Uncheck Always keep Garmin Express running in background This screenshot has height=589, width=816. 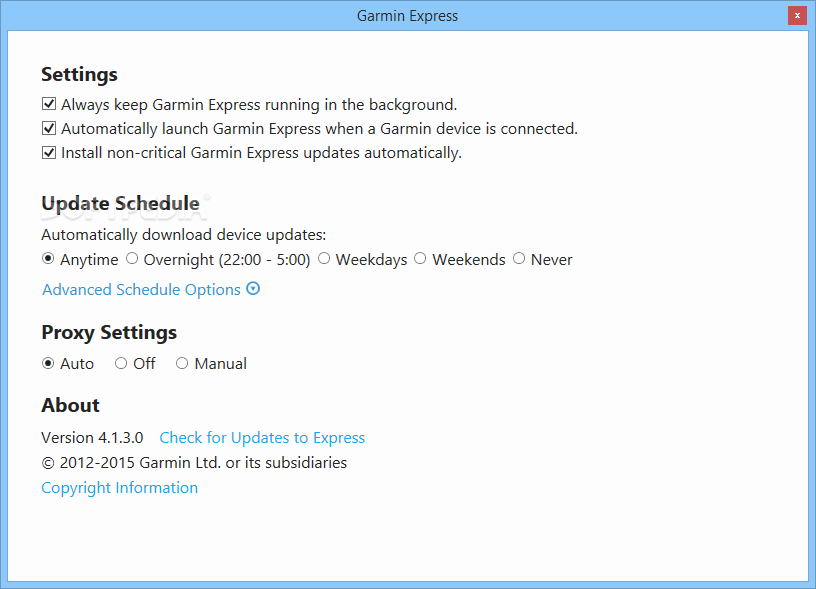point(49,104)
